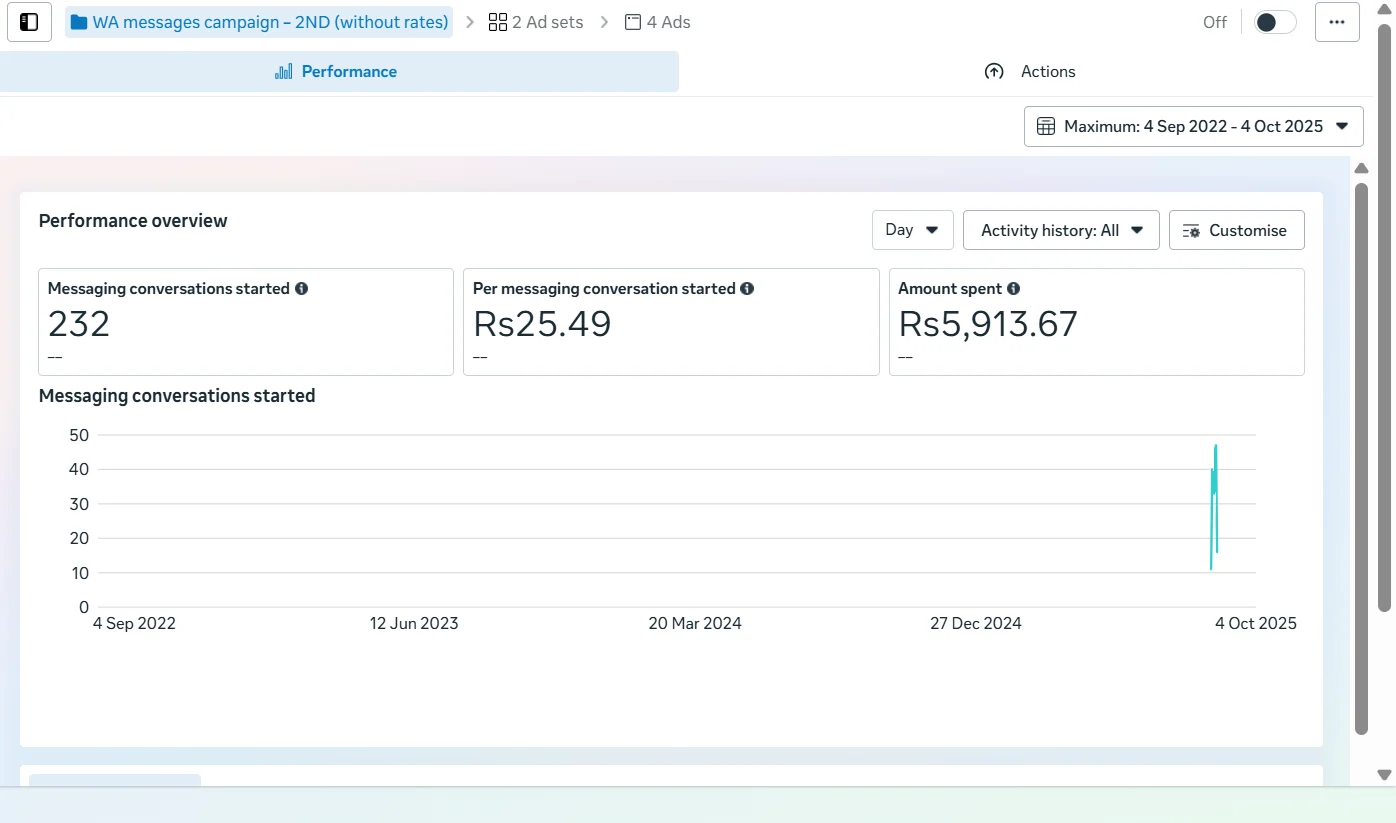Viewport: 1396px width, 823px height.
Task: Click the scroll down arrow on scrollbar
Action: pos(1384,775)
